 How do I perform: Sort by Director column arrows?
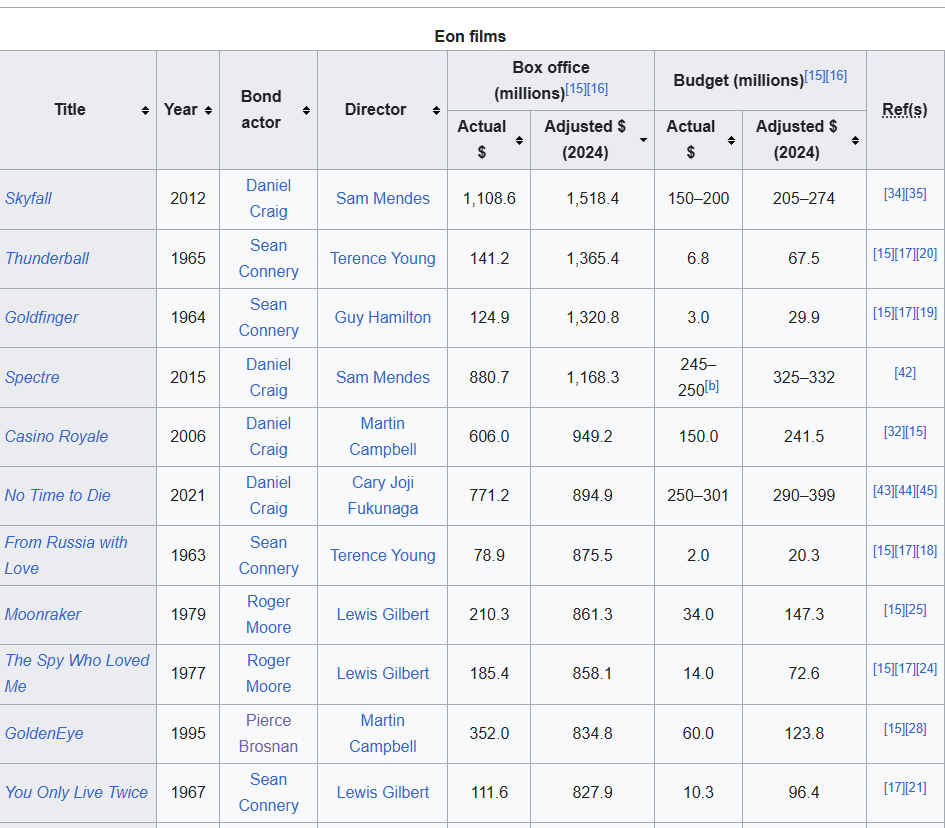click(x=436, y=110)
